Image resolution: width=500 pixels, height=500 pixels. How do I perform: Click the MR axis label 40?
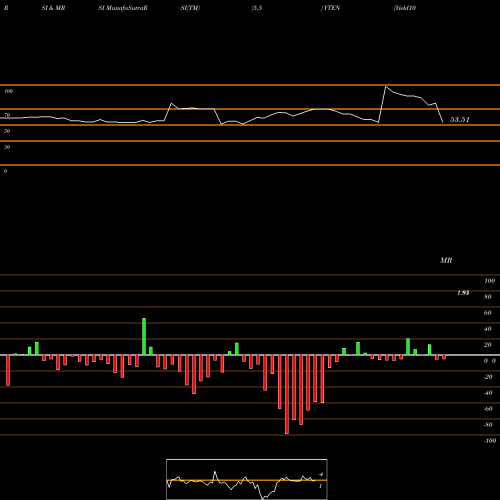(487, 329)
